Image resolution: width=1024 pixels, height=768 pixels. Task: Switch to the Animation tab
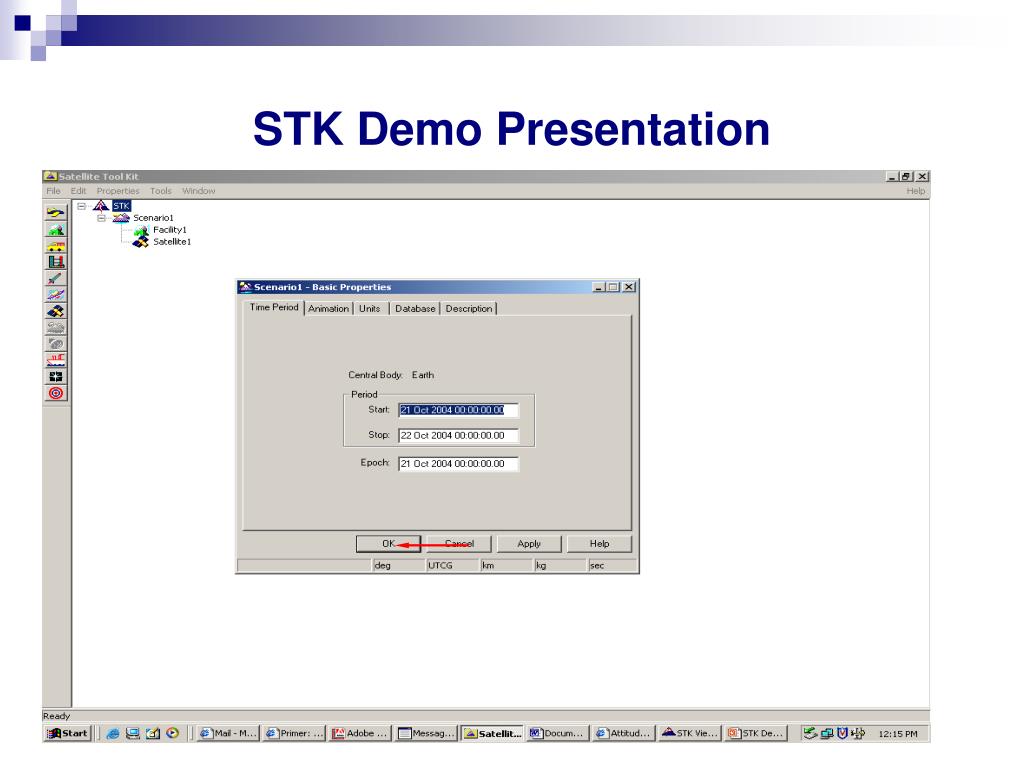click(328, 308)
